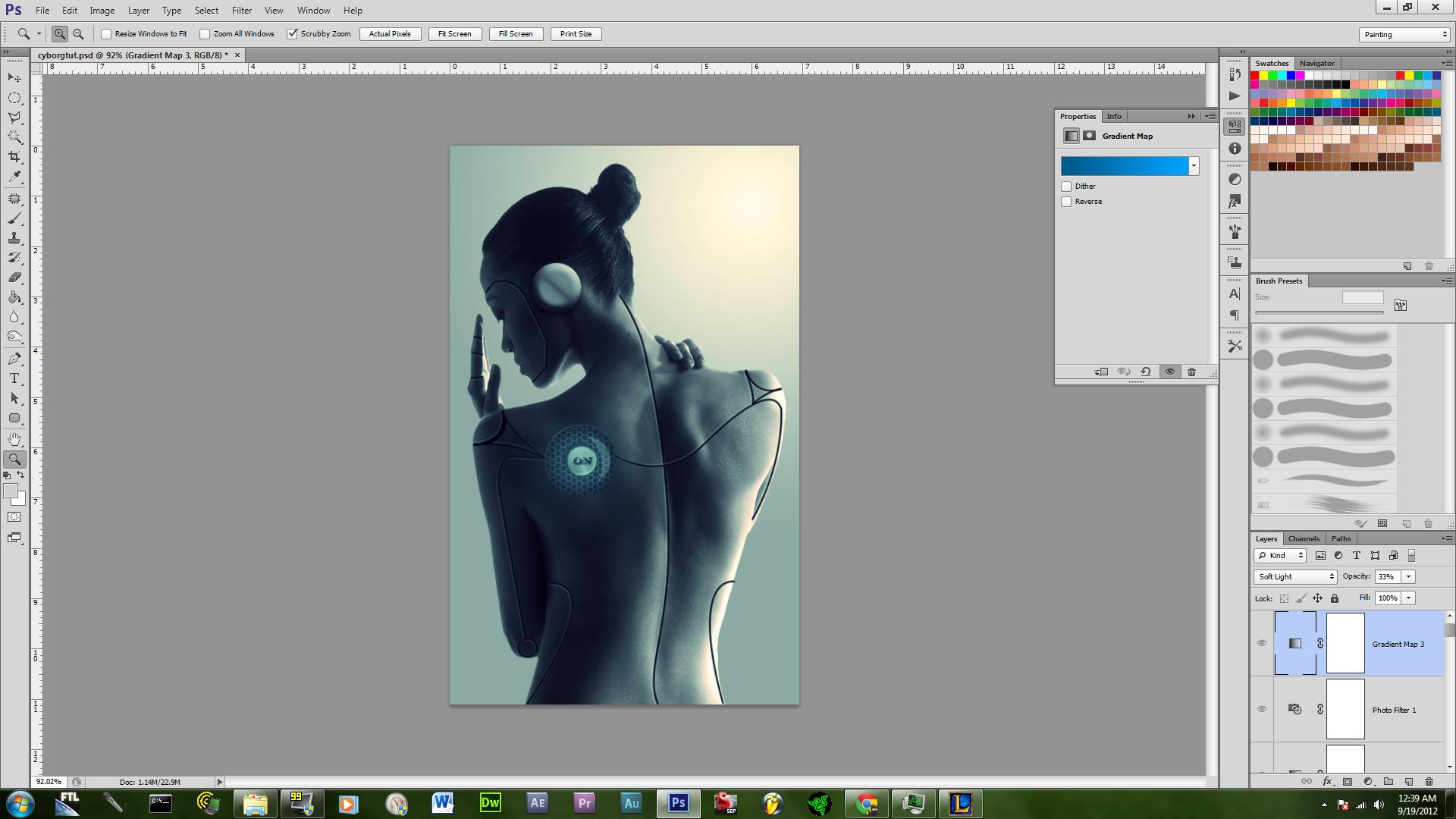This screenshot has height=819, width=1456.
Task: Click the gradient map color bar
Action: [x=1125, y=166]
